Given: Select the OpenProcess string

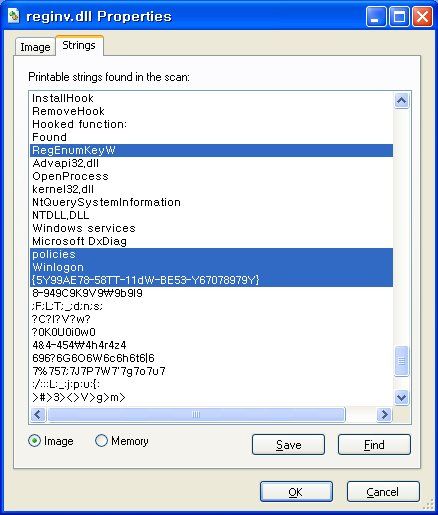Looking at the screenshot, I should point(212,176).
